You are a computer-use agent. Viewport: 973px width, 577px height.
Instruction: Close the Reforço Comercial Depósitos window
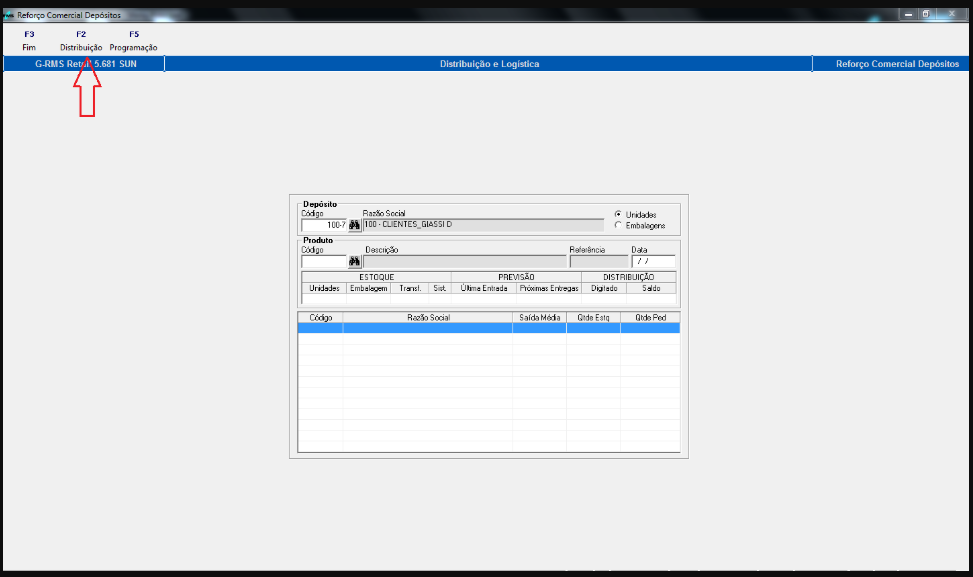(x=951, y=14)
